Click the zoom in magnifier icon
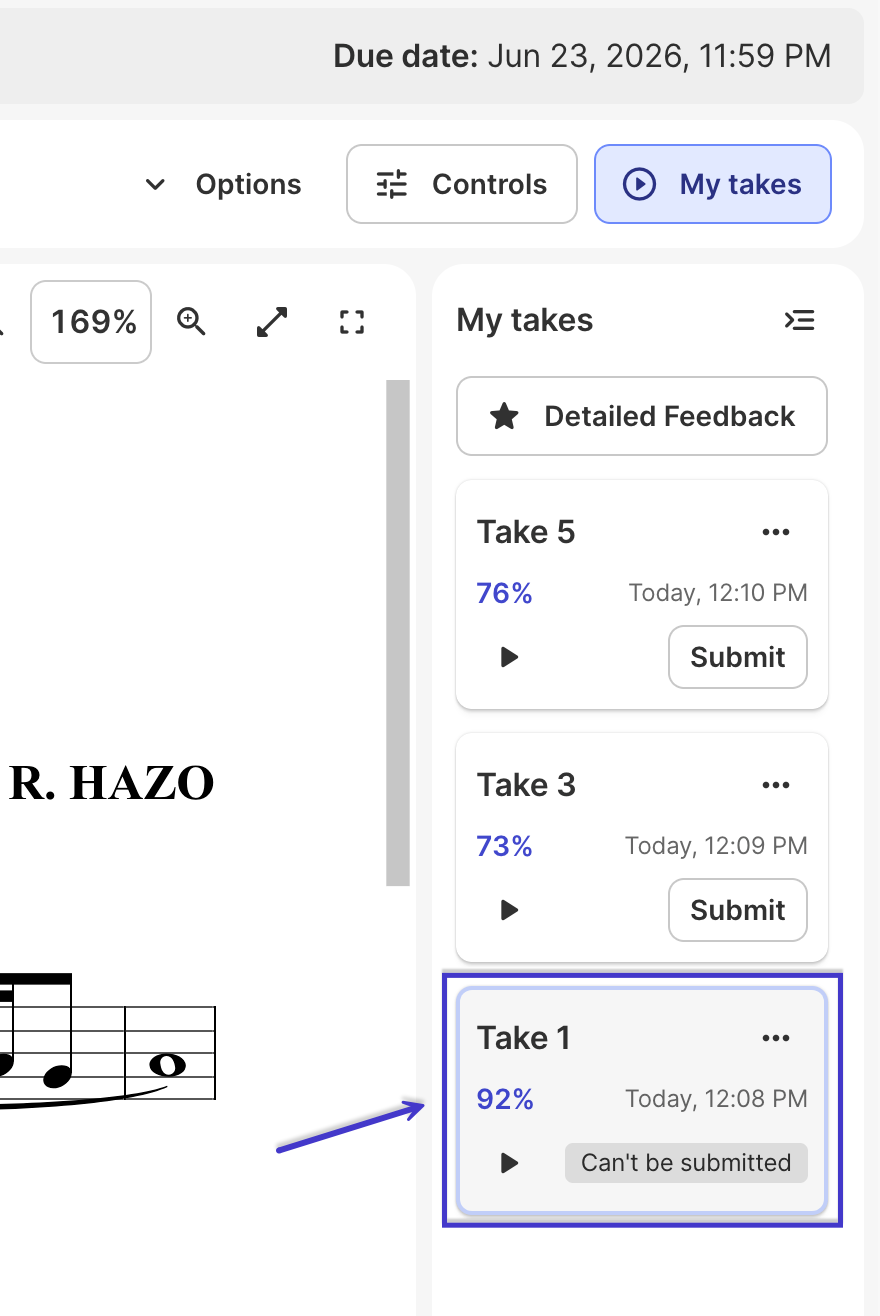880x1316 pixels. pyautogui.click(x=191, y=321)
